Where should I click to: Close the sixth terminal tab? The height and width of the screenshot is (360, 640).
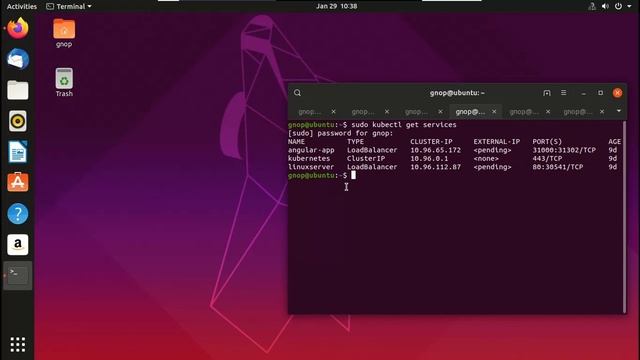[602, 111]
